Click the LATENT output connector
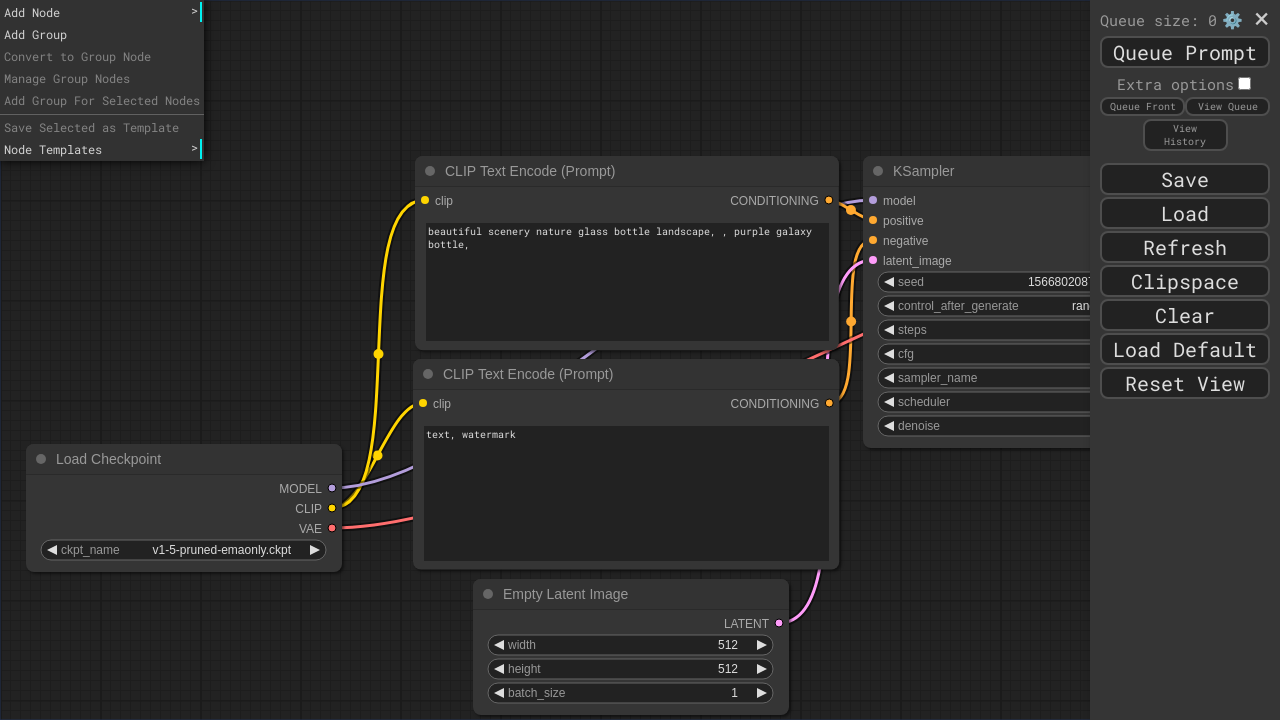 (779, 623)
